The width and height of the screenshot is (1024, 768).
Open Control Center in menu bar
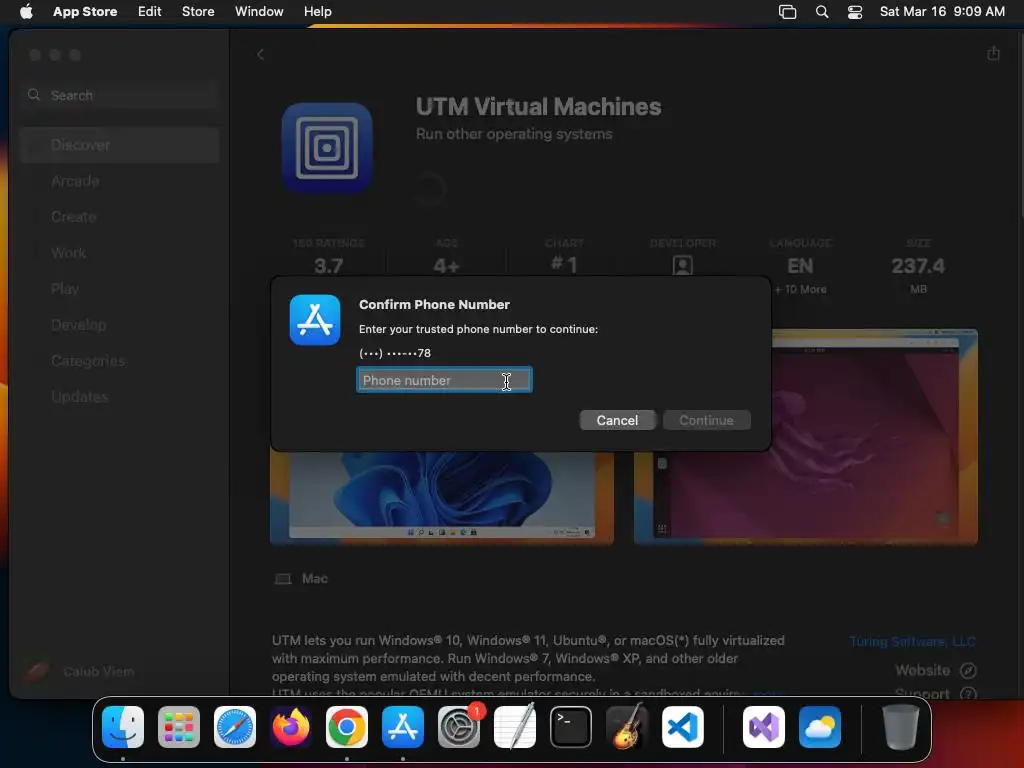[855, 12]
